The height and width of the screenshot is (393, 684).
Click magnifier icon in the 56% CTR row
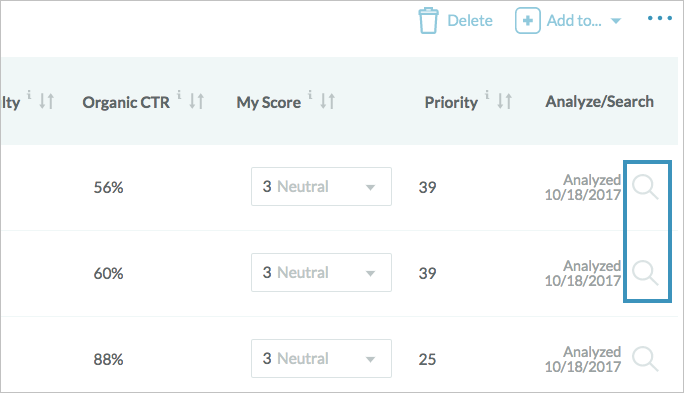[645, 187]
